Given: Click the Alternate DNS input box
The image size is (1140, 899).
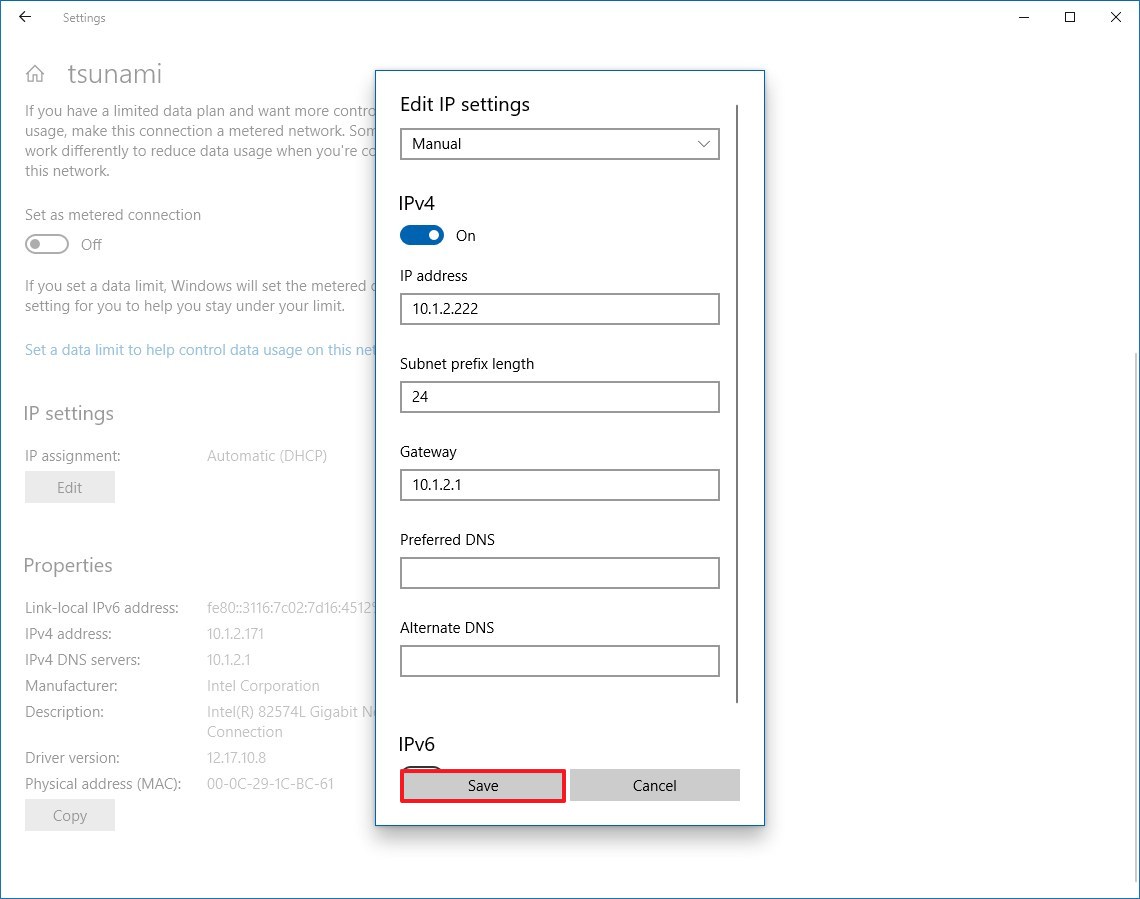Looking at the screenshot, I should click(559, 661).
